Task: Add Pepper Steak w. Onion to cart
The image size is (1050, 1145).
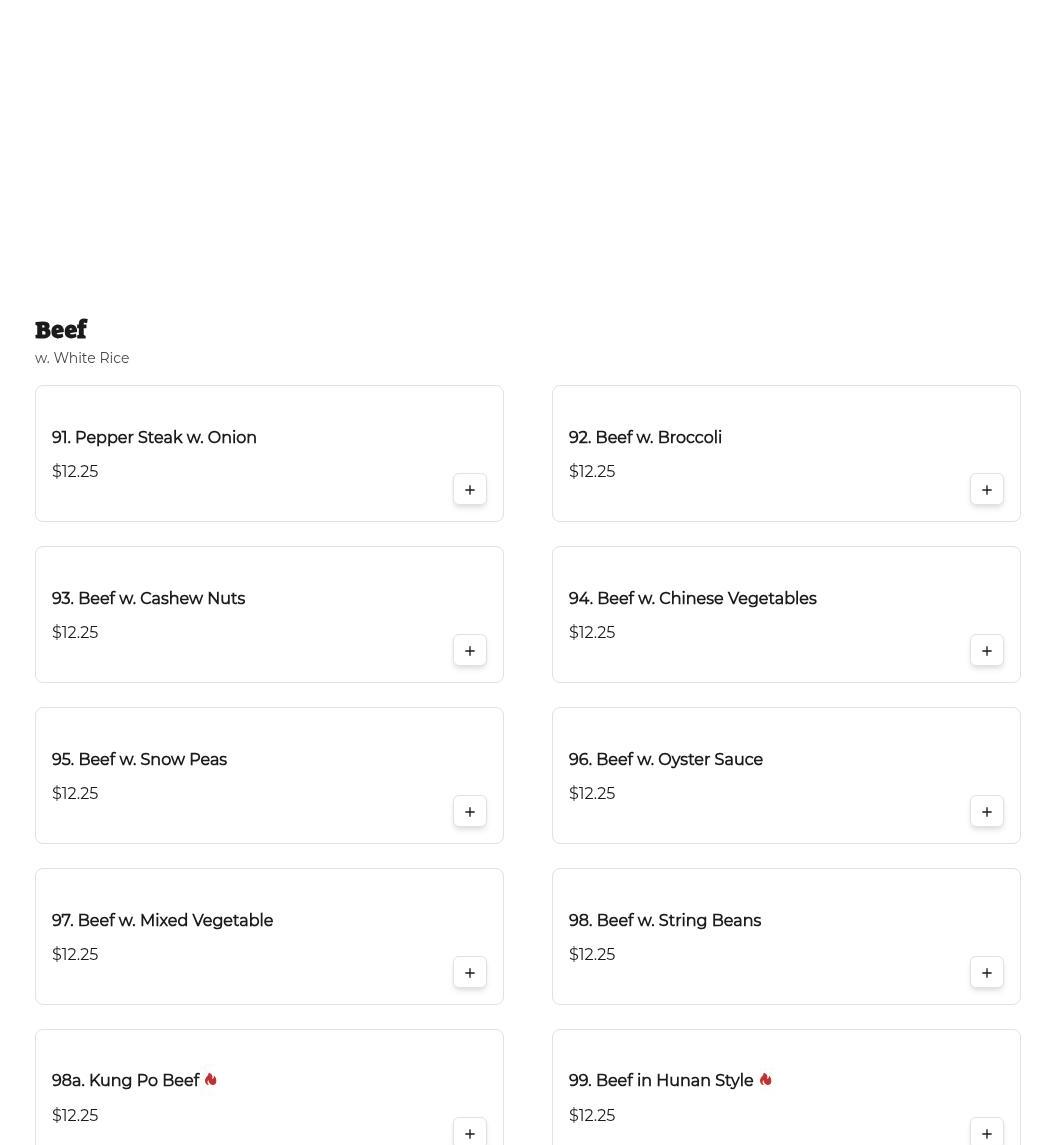Action: (x=470, y=490)
